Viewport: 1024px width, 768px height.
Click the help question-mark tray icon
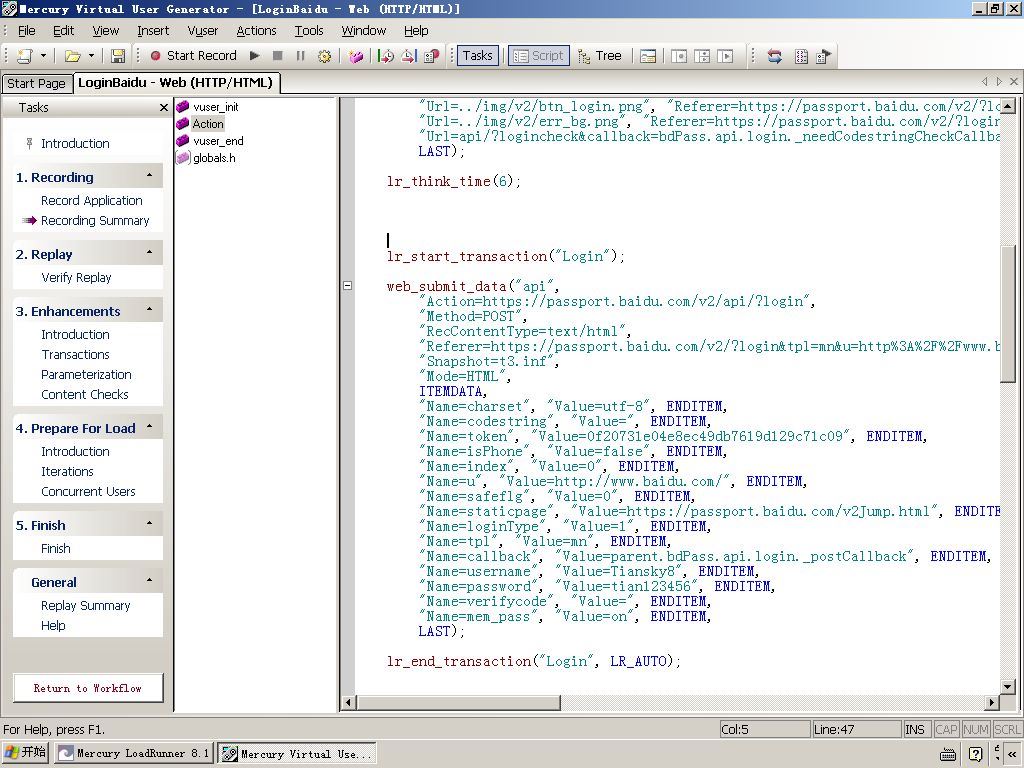tap(976, 754)
